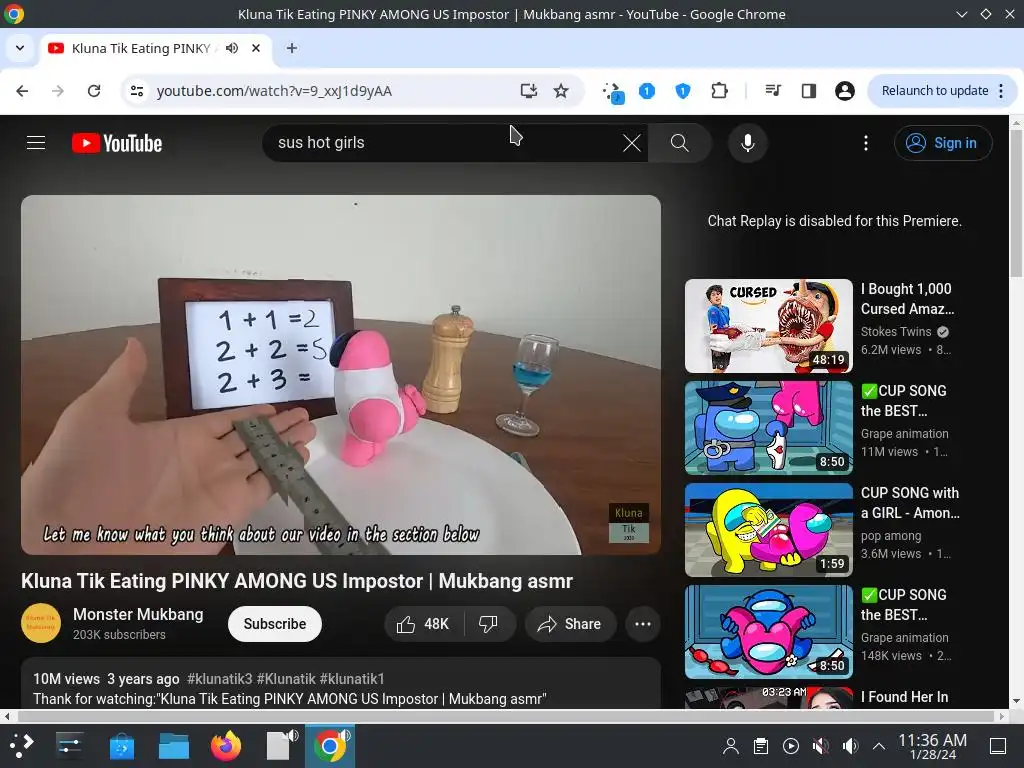
Task: Toggle Chrome's side panel
Action: pyautogui.click(x=808, y=91)
